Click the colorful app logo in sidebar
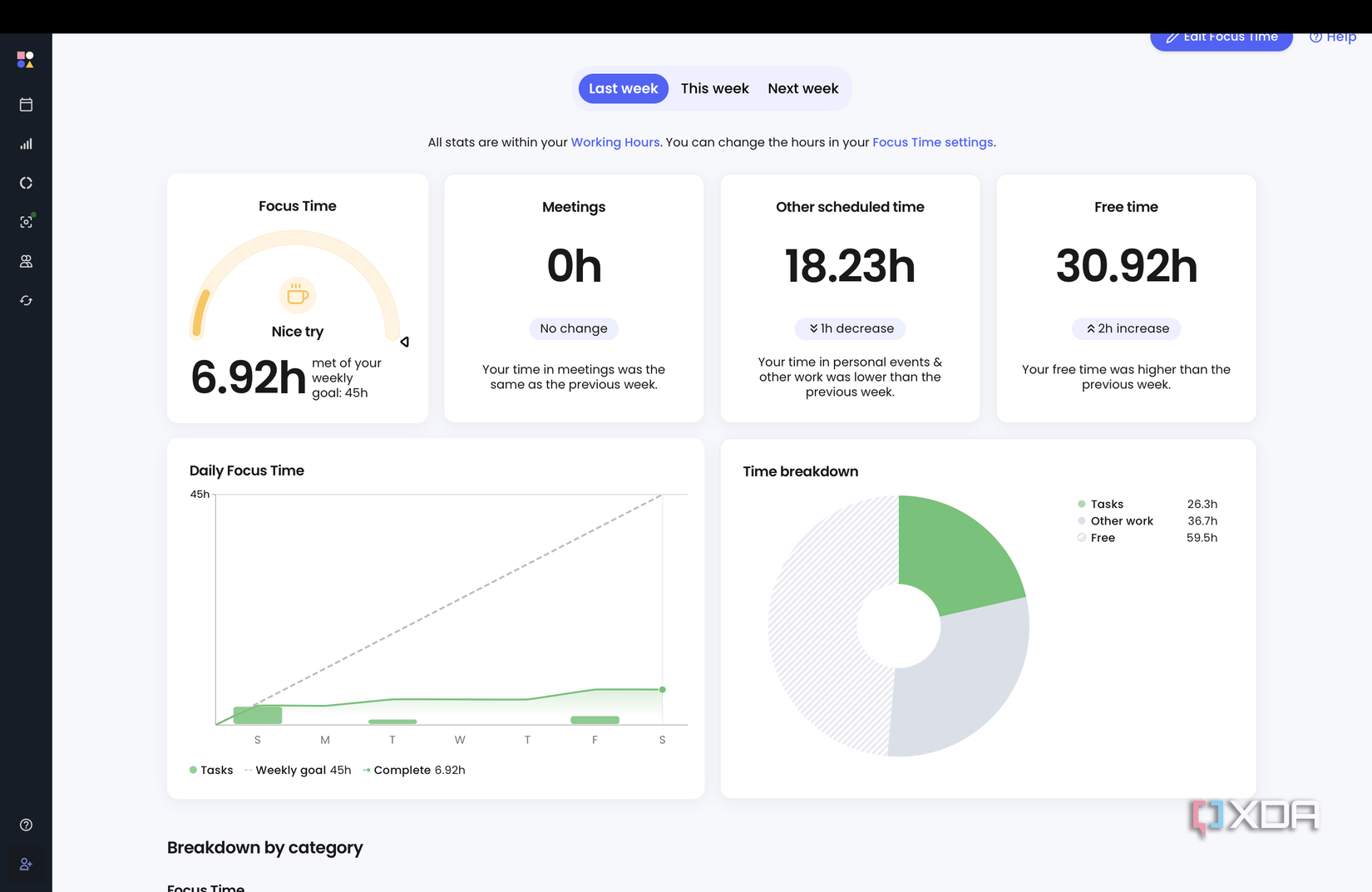Screen dimensions: 1372x892 click(x=26, y=60)
